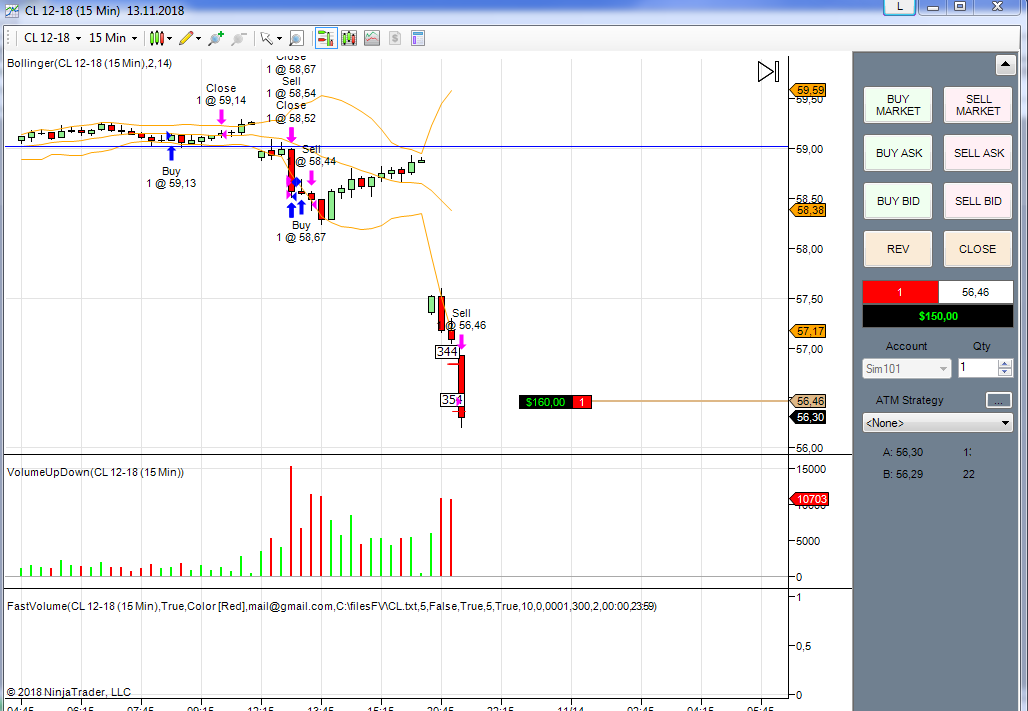Click the 57,17 lower band price label

point(810,331)
